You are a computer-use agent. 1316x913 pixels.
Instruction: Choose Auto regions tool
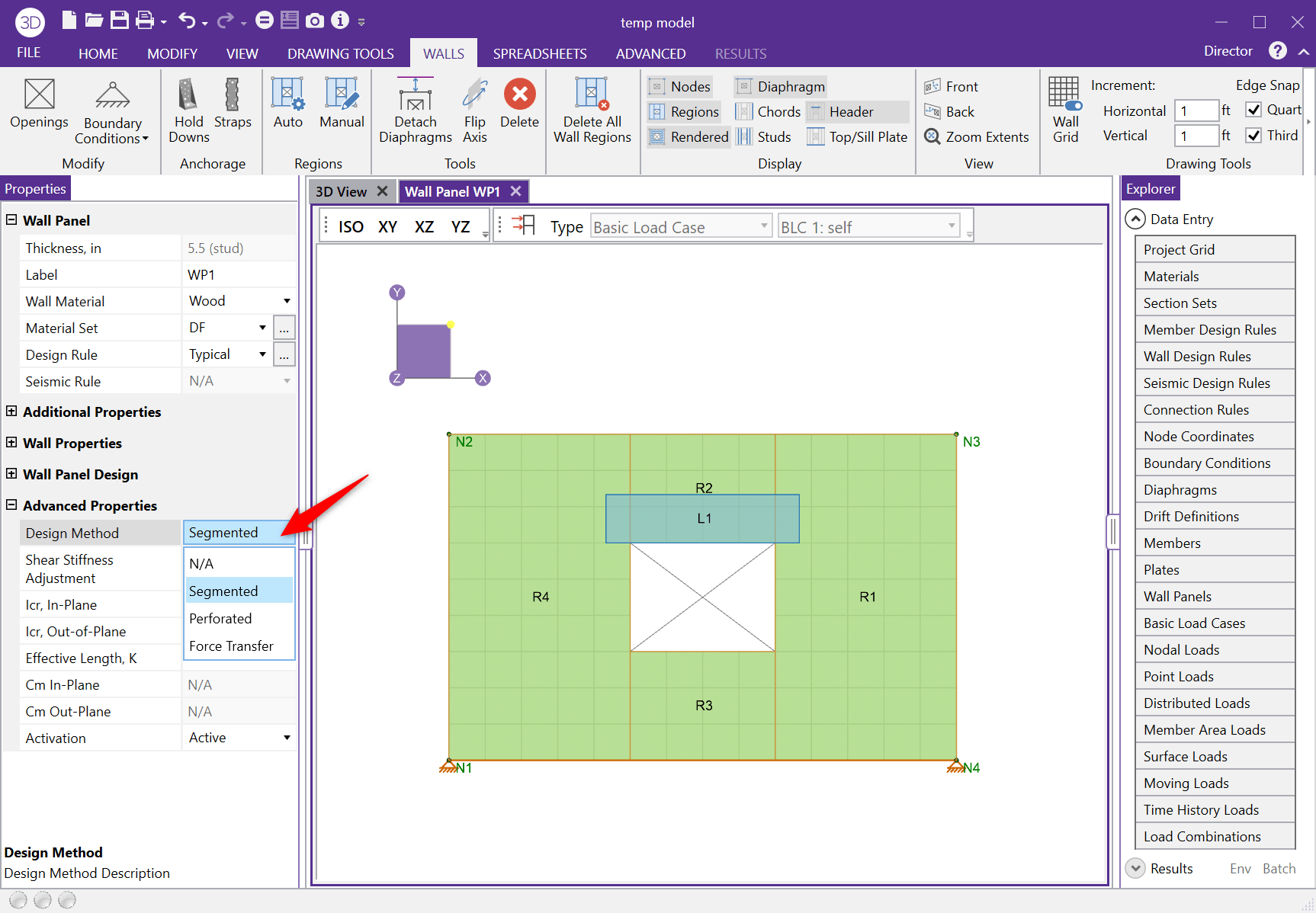click(287, 96)
